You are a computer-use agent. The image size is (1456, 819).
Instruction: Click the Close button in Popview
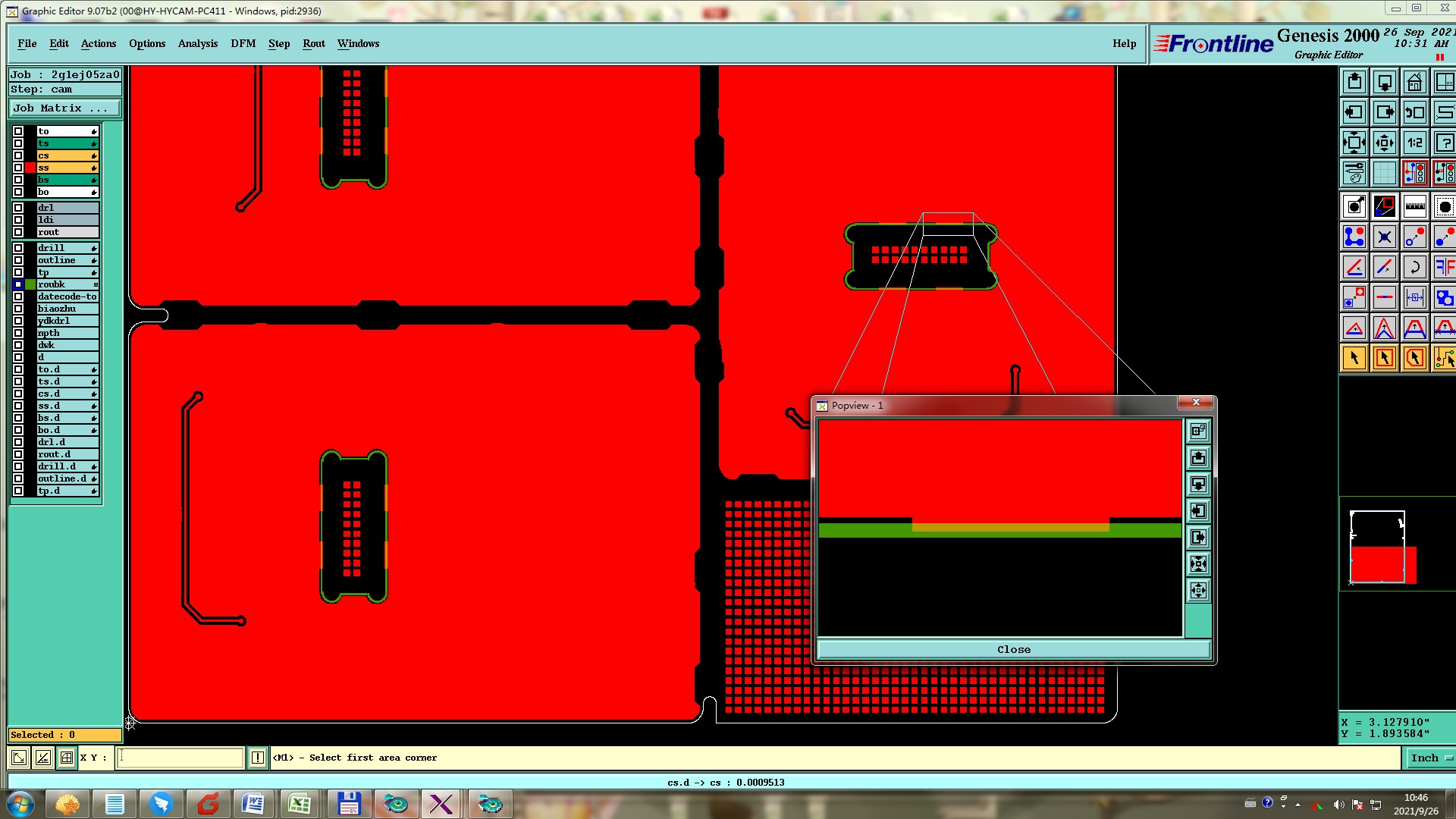click(1013, 650)
